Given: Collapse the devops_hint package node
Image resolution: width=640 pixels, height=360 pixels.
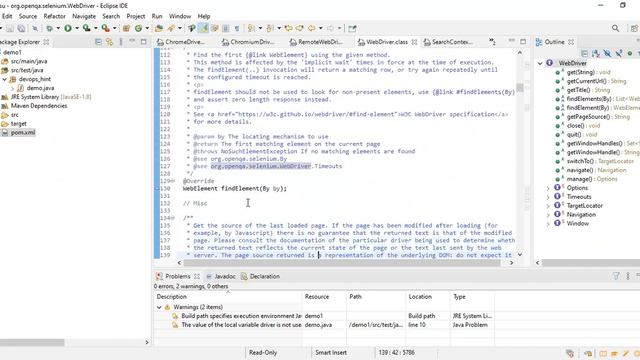Looking at the screenshot, I should click(x=4, y=79).
